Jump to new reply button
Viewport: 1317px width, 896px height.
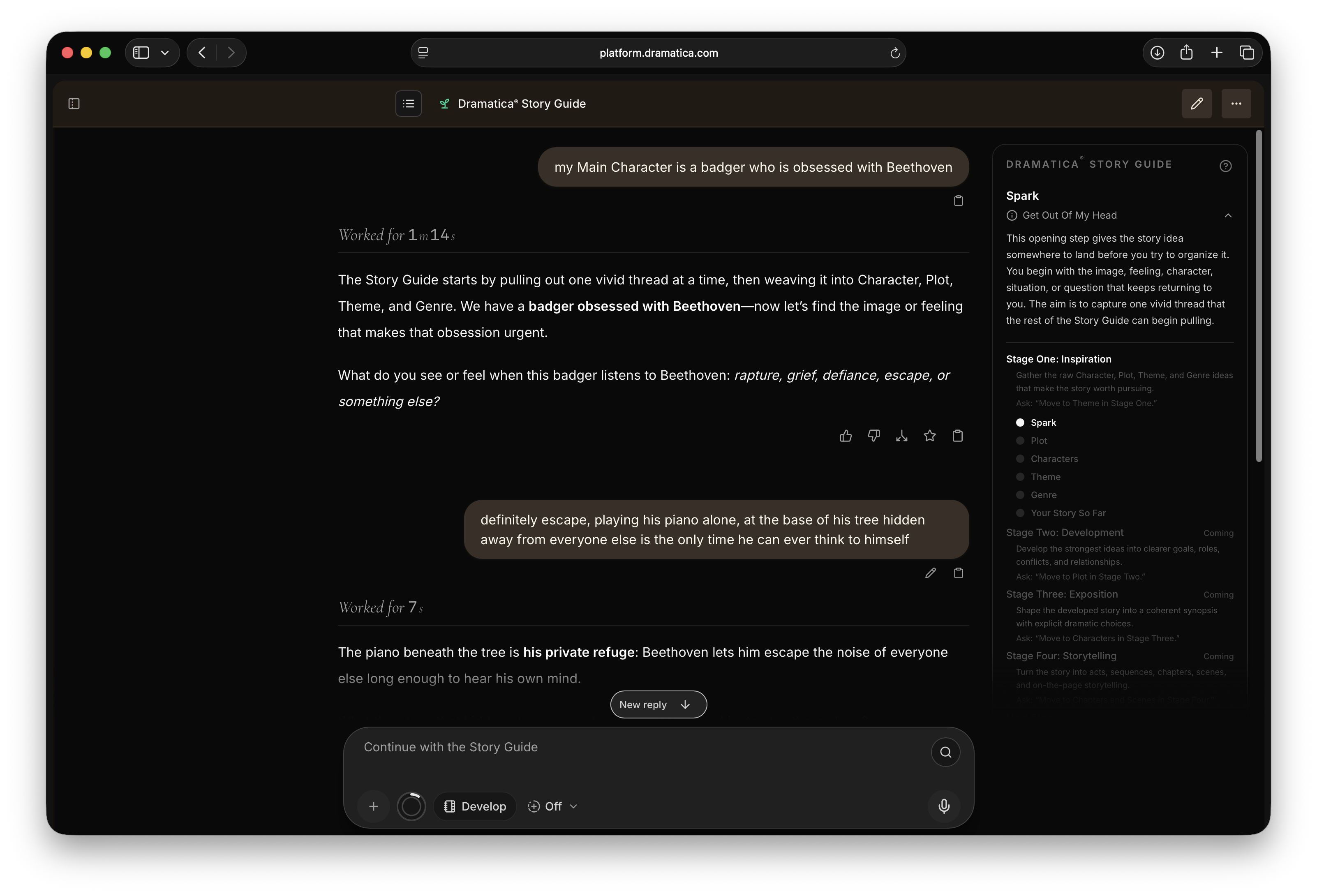pos(658,704)
